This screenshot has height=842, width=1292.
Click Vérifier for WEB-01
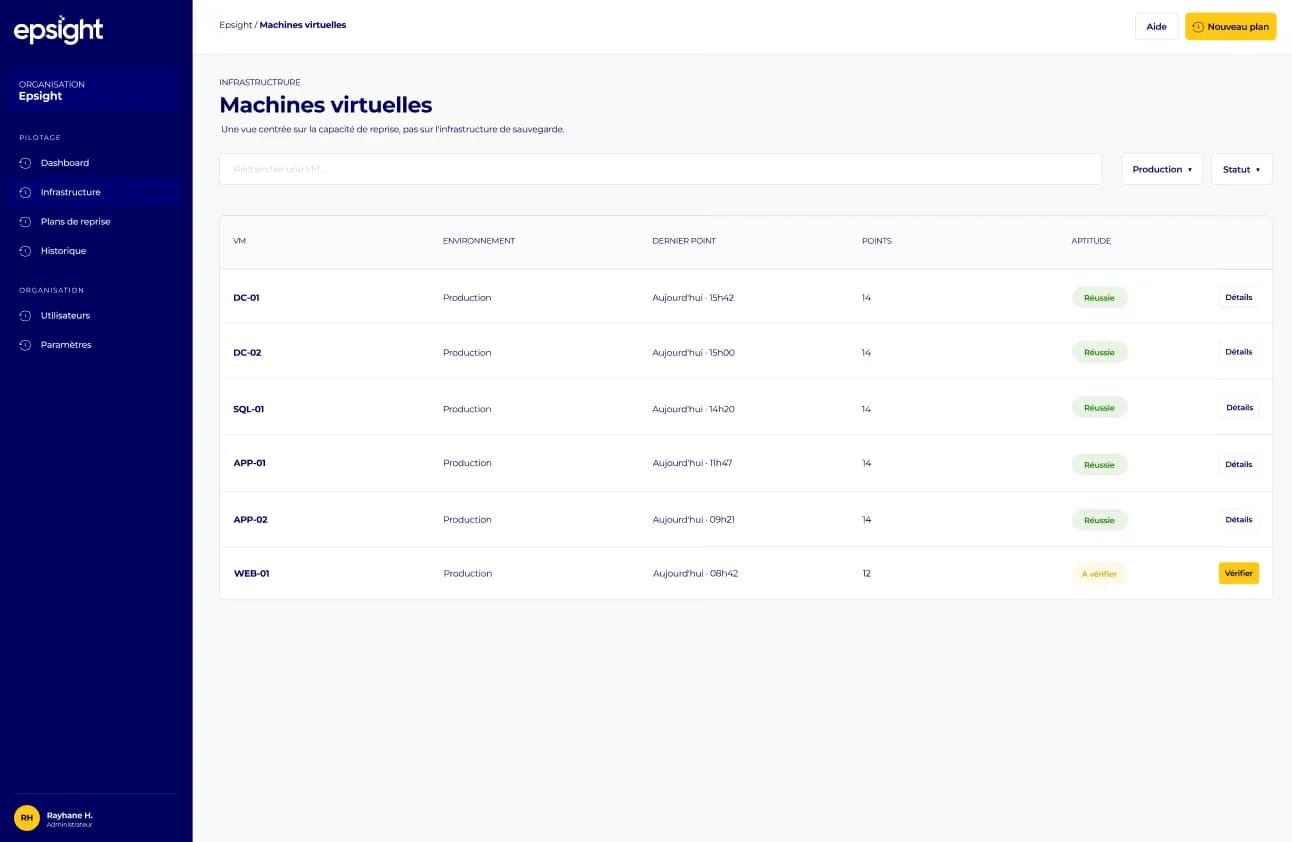point(1238,573)
